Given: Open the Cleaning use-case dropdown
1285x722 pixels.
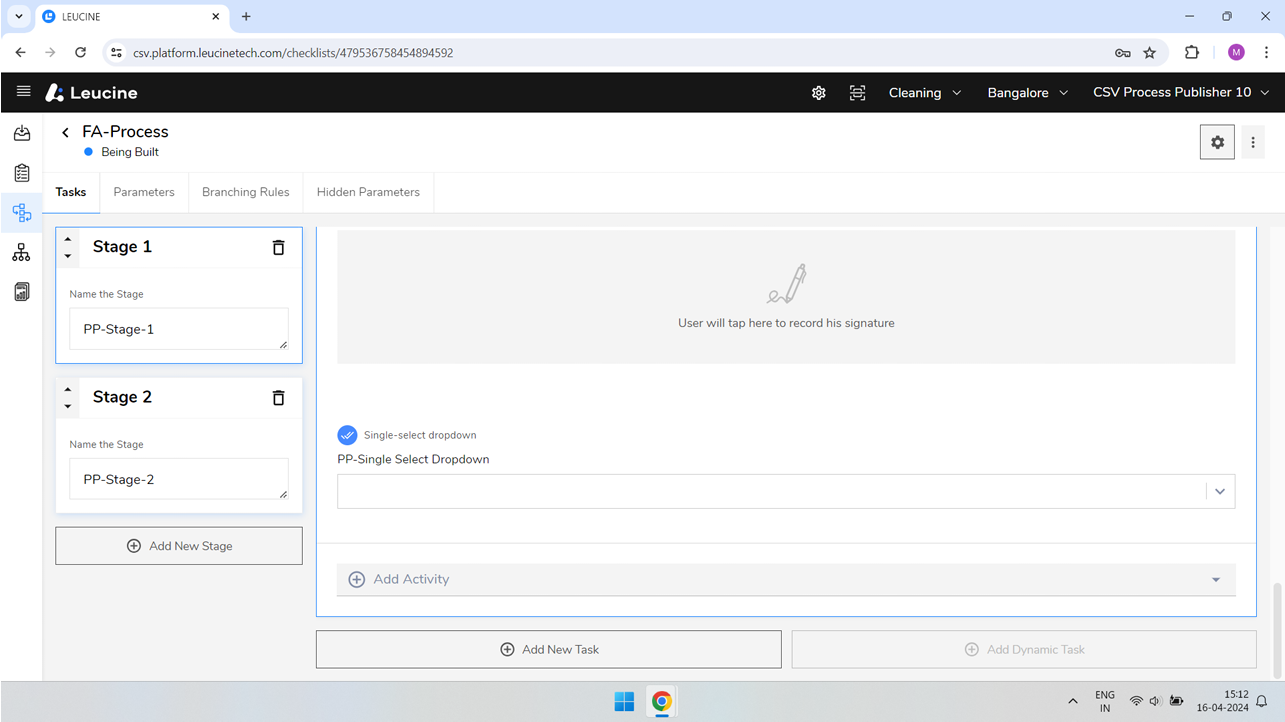Looking at the screenshot, I should 924,92.
